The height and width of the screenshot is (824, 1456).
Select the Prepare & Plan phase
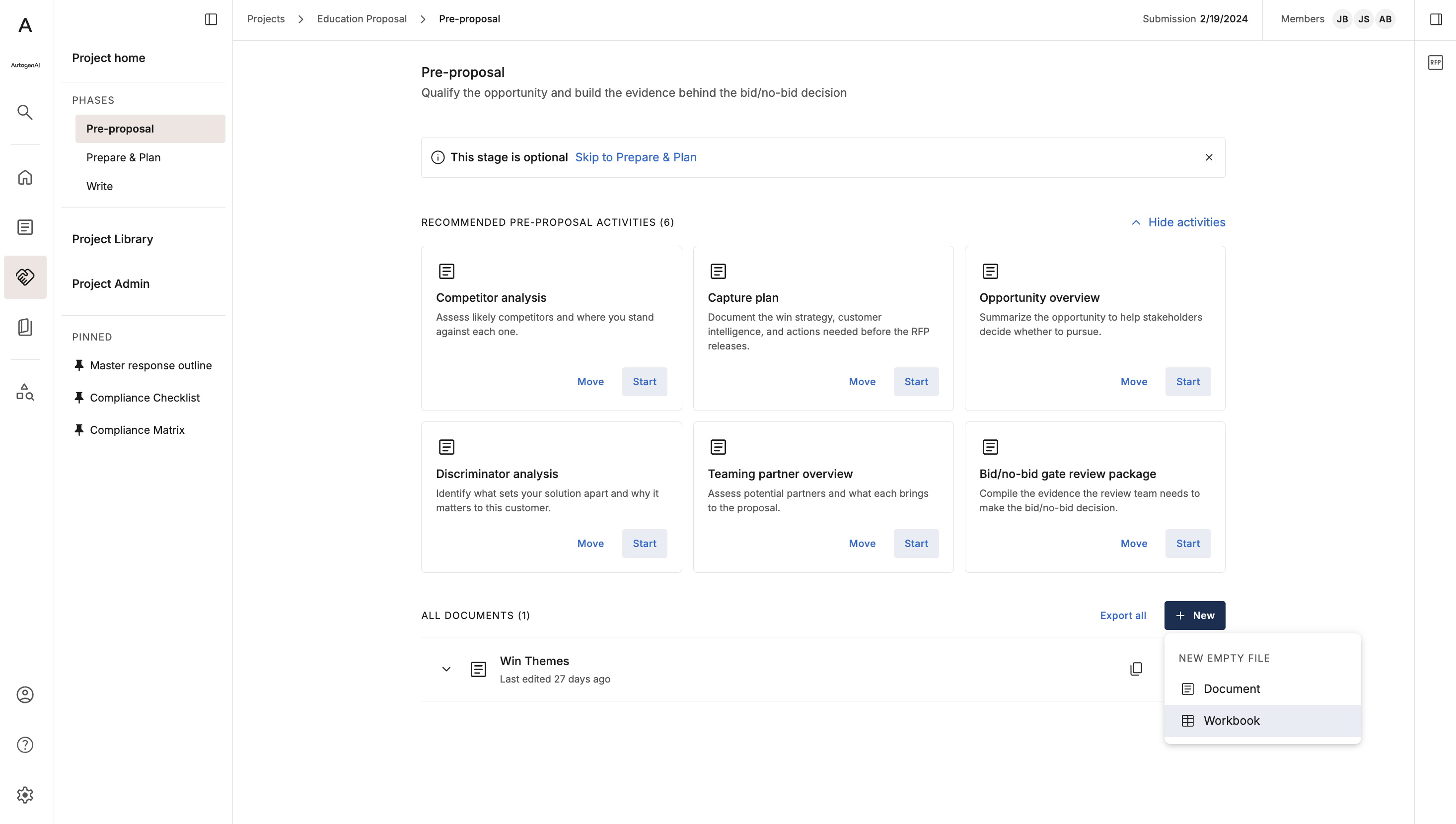(x=150, y=157)
